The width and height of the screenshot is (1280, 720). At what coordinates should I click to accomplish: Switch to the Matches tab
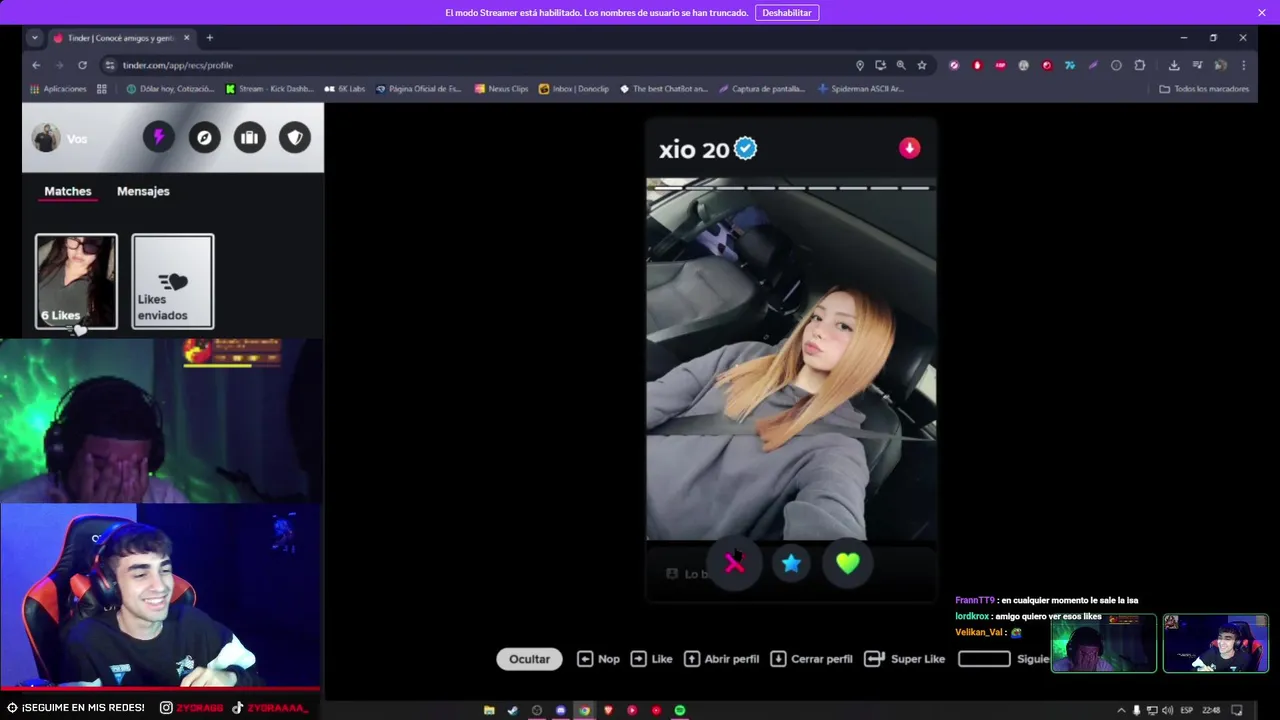coord(68,191)
